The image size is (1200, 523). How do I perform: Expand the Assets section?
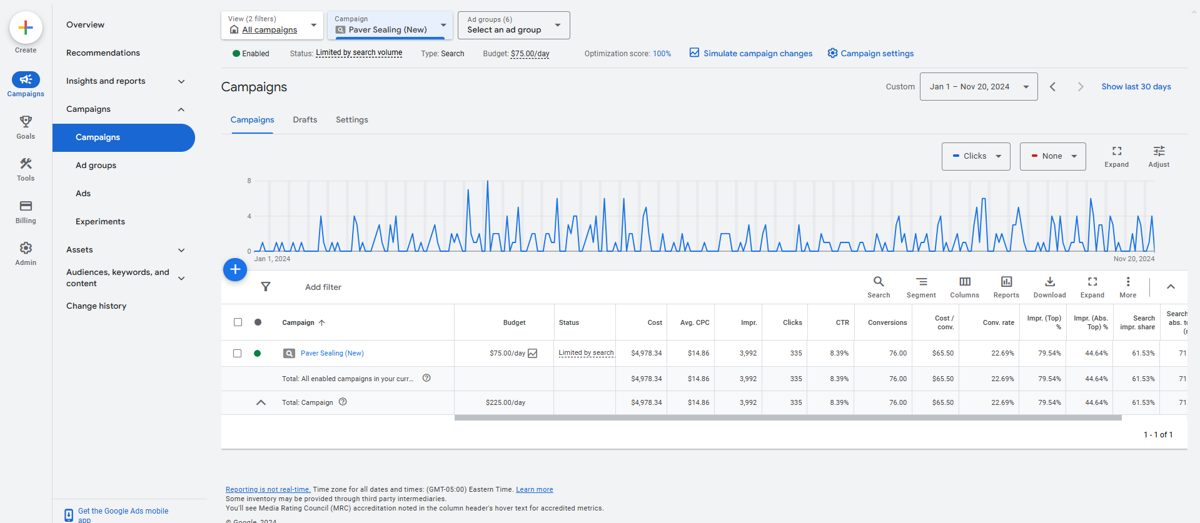pyautogui.click(x=181, y=250)
